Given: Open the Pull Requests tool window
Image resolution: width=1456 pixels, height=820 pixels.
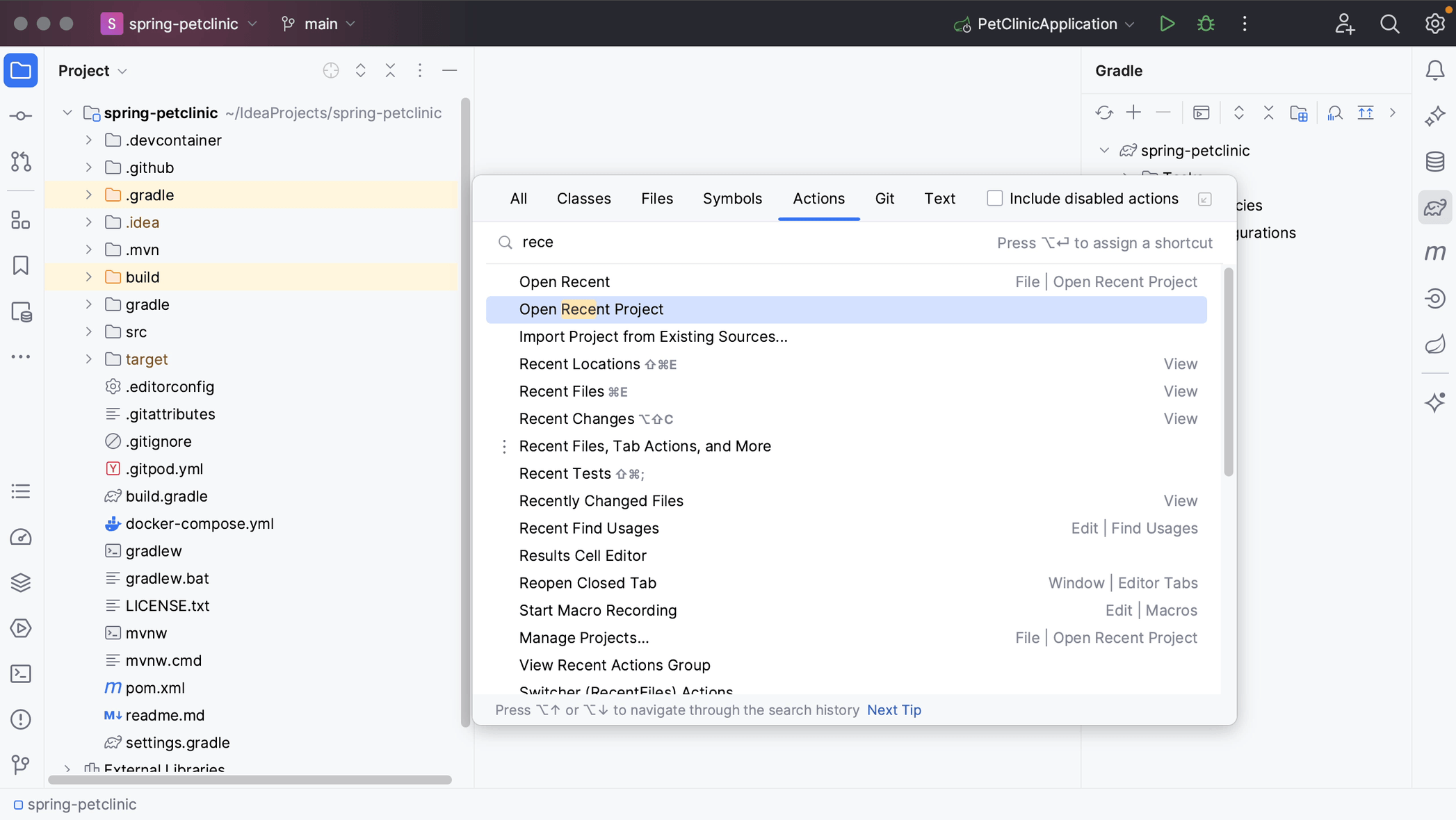Looking at the screenshot, I should click(20, 162).
